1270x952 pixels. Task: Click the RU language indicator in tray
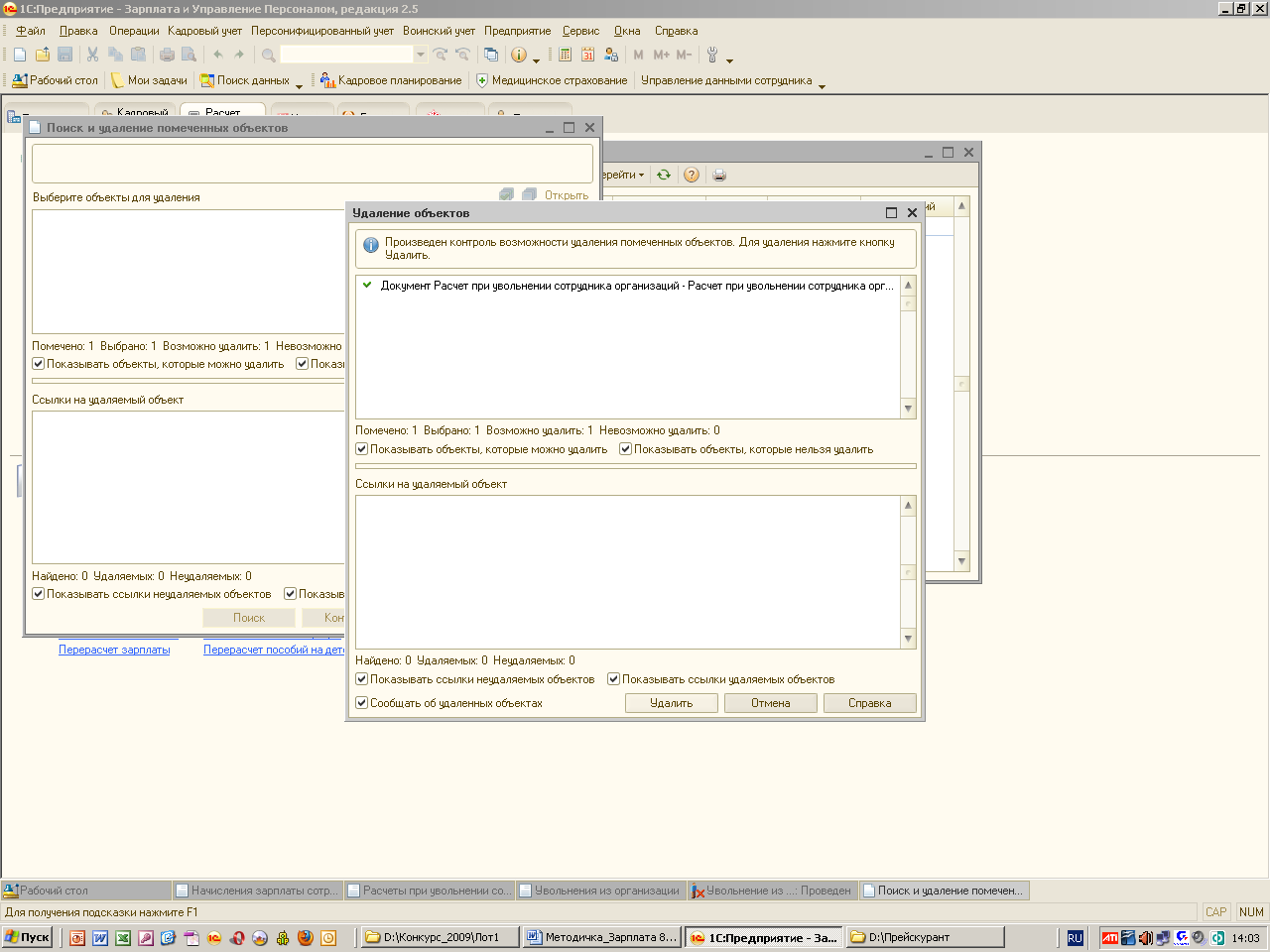click(1075, 937)
